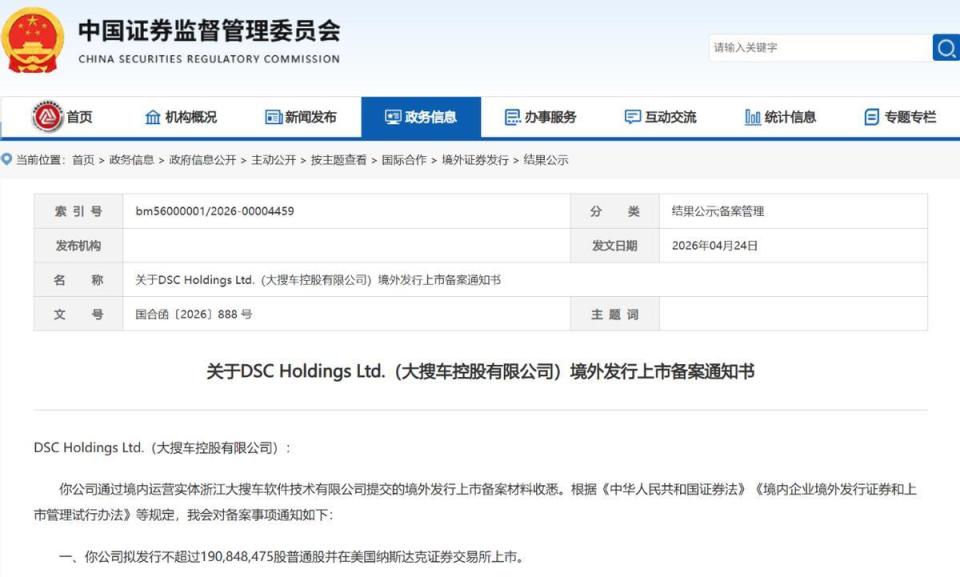Click the building icon beside 机构概况
Image resolution: width=960 pixels, height=577 pixels.
point(152,117)
